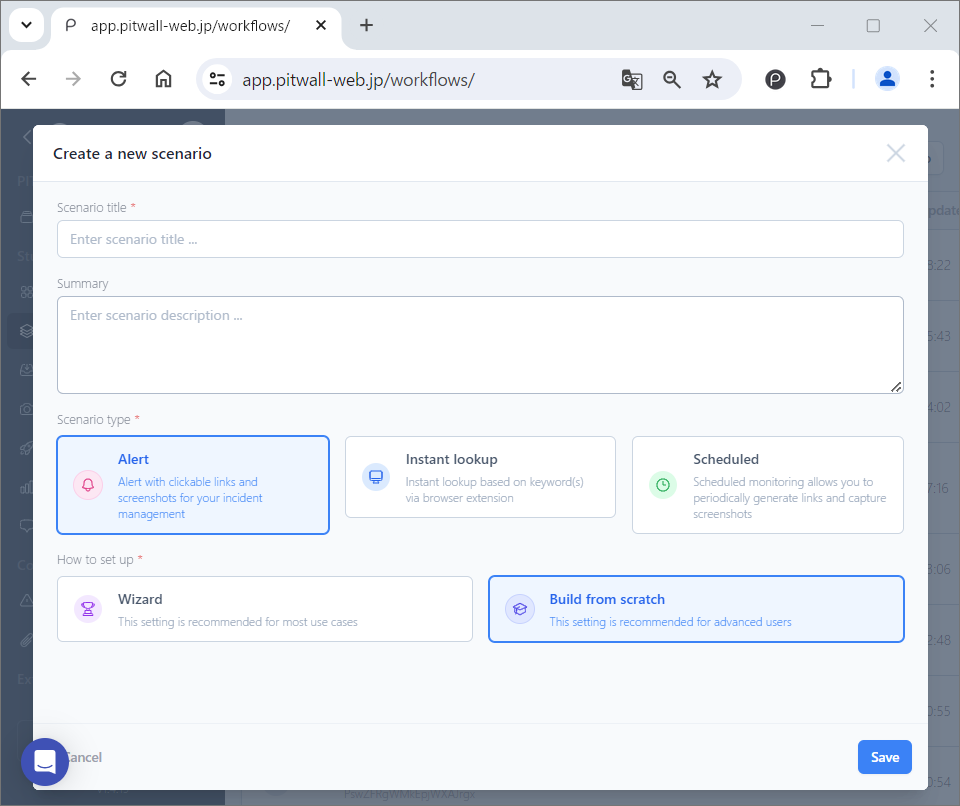Screen dimensions: 960x806
Task: Select the Wizard setup option
Action: click(x=264, y=609)
